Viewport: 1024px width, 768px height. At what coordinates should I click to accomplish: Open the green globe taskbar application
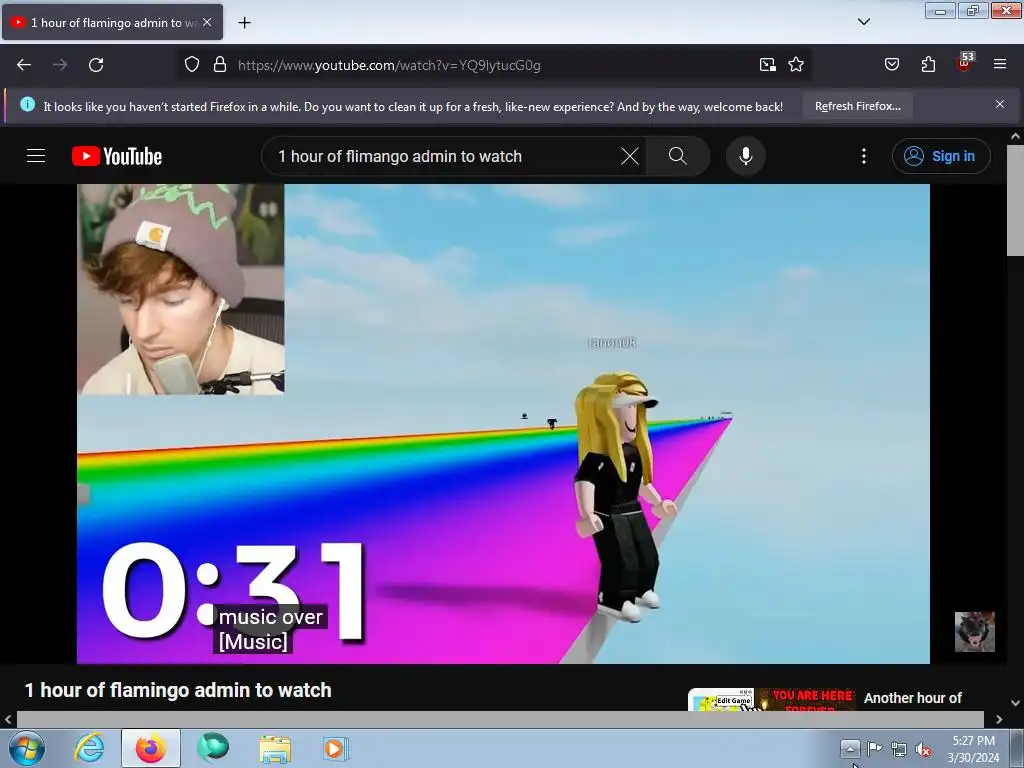point(213,748)
